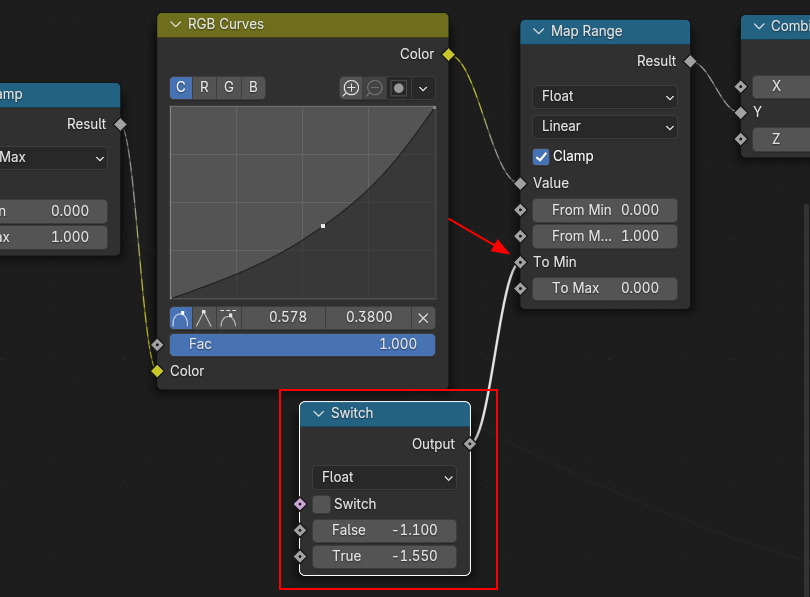Collapse the RGB Curves node
The image size is (810, 597).
tap(176, 24)
